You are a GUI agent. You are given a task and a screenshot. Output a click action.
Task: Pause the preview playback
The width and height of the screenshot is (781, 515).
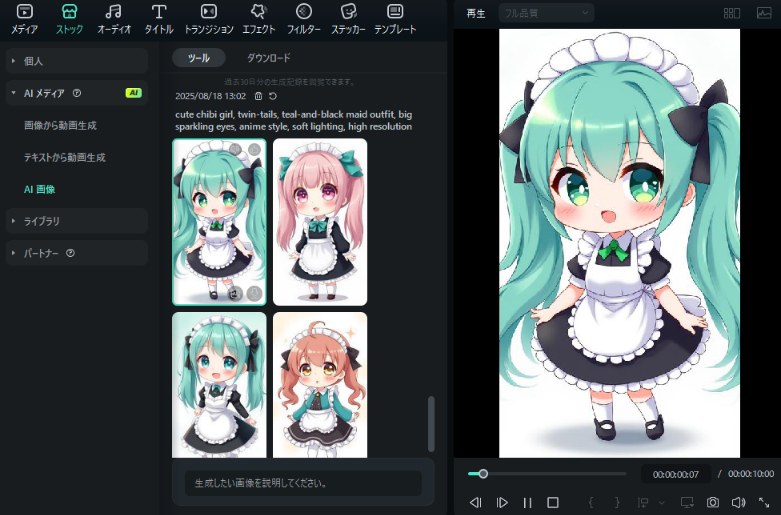pos(527,503)
